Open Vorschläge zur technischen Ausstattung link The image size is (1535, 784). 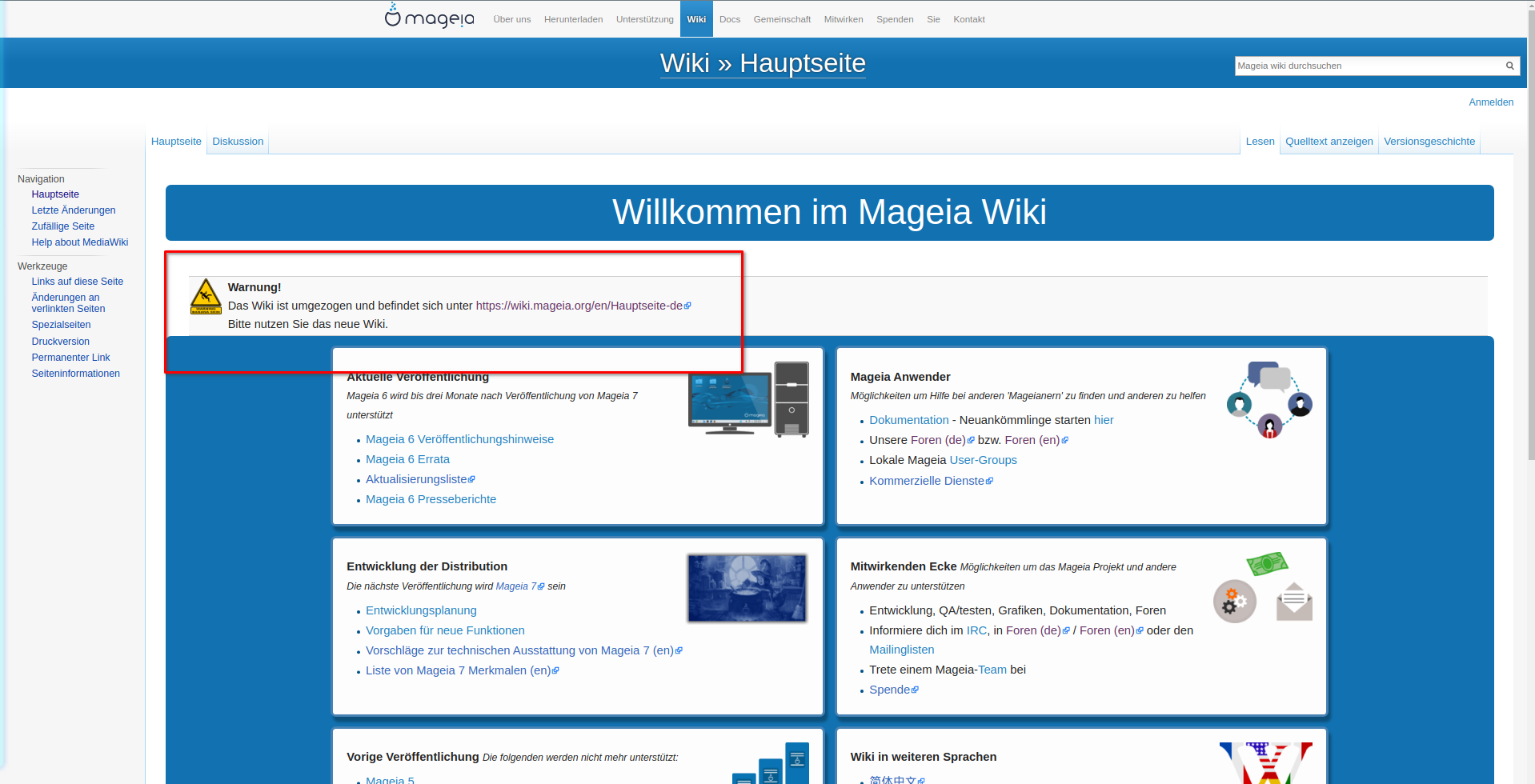[x=524, y=650]
